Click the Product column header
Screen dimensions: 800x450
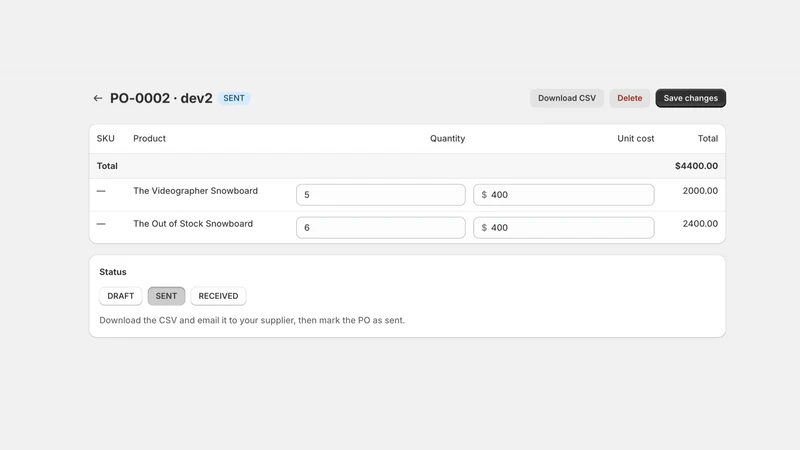[149, 138]
